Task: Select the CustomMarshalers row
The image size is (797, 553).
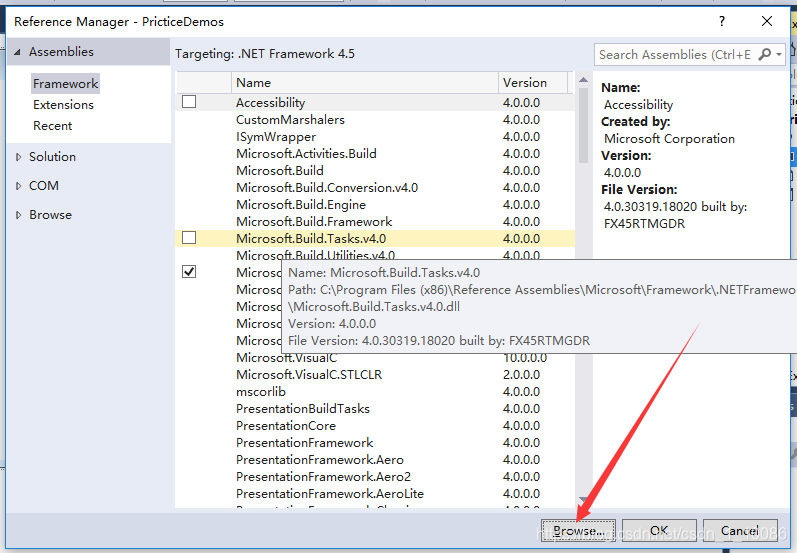Action: coord(375,119)
